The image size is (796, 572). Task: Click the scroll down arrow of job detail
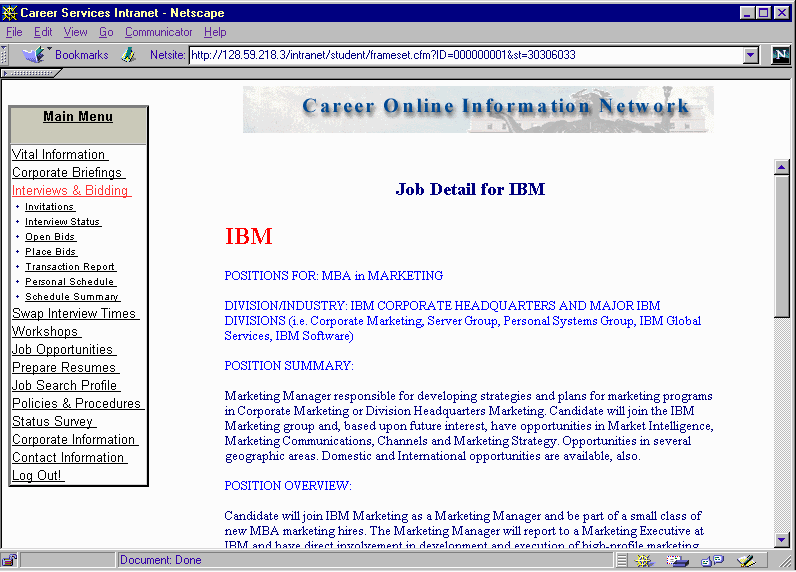tap(782, 540)
